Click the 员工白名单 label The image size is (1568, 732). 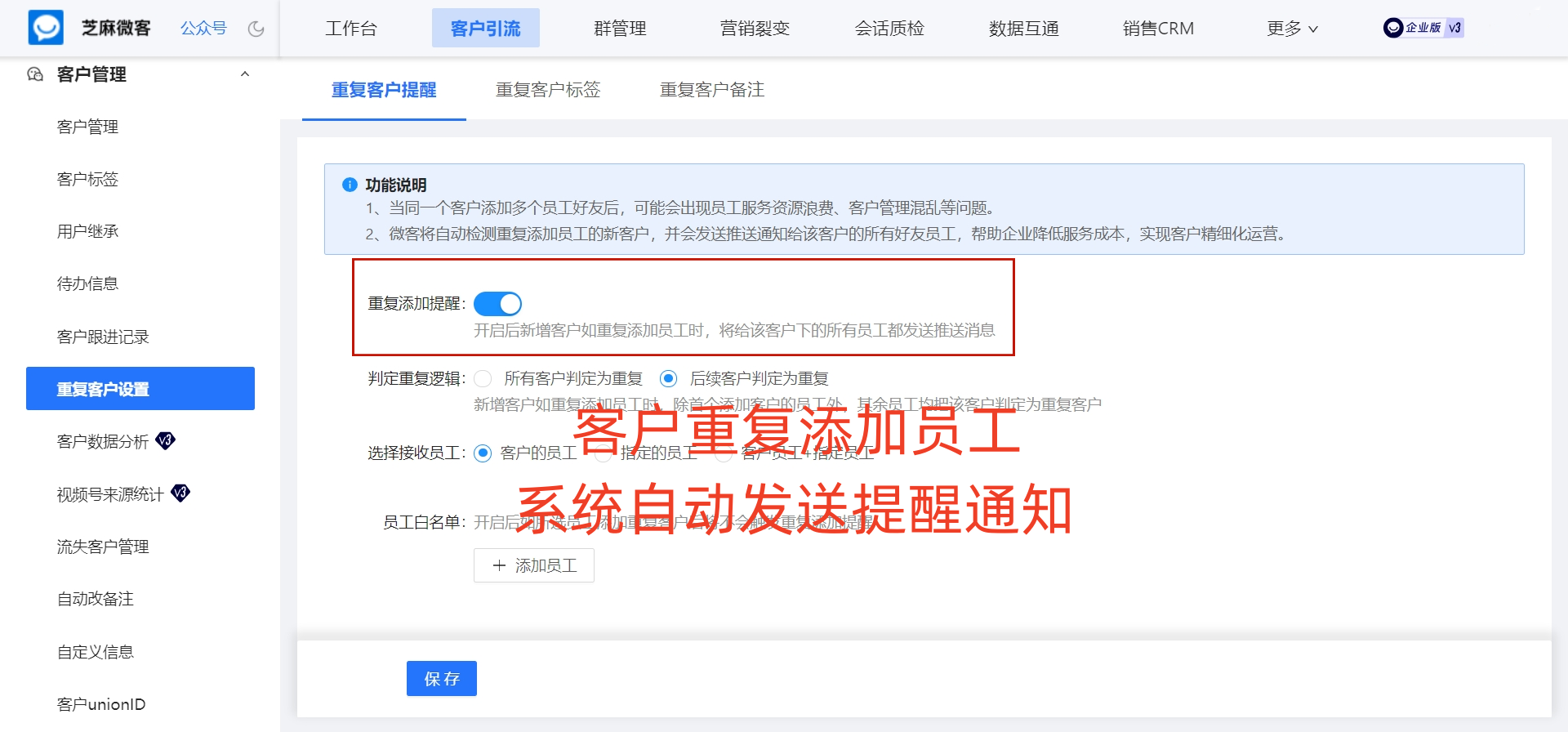425,522
